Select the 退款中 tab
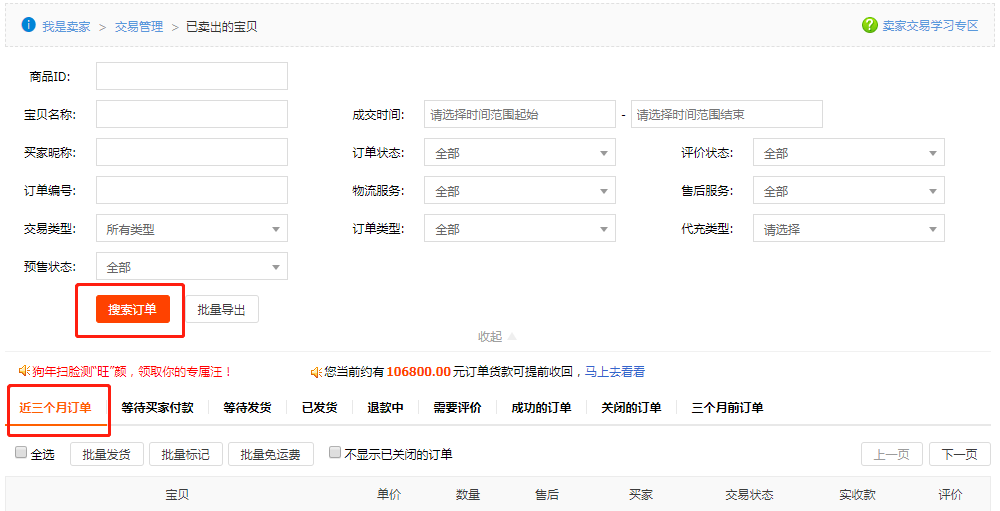Image resolution: width=1000 pixels, height=511 pixels. click(x=385, y=408)
